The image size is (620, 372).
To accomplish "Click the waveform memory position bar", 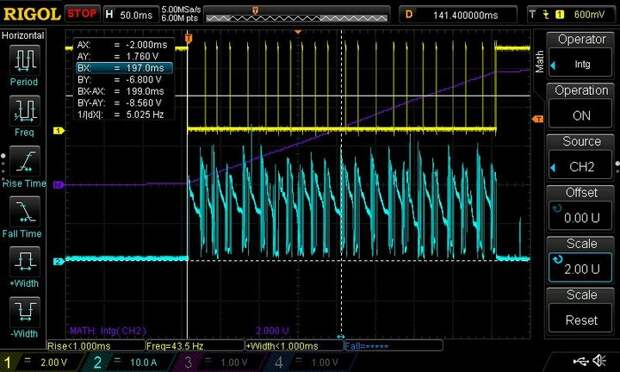I will tap(297, 15).
